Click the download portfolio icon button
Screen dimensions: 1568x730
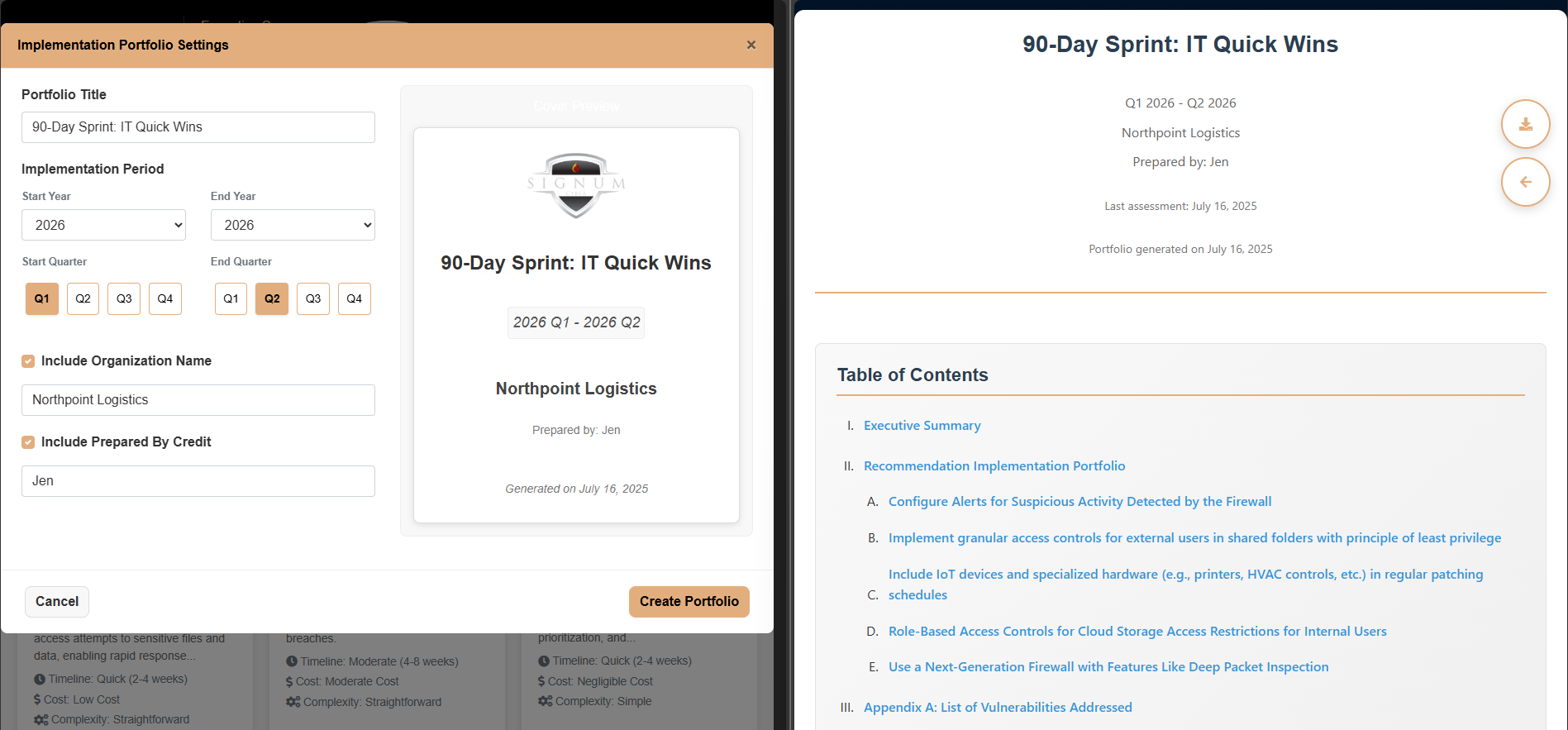click(1525, 124)
